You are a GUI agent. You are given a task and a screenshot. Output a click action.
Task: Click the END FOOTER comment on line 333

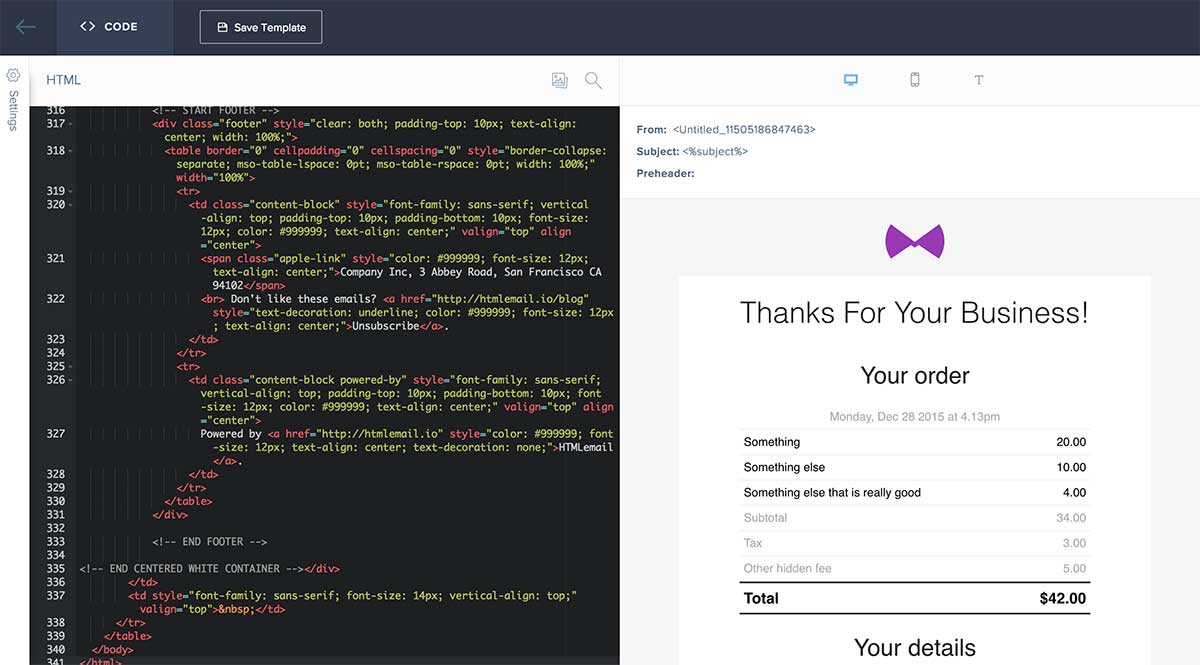[209, 542]
